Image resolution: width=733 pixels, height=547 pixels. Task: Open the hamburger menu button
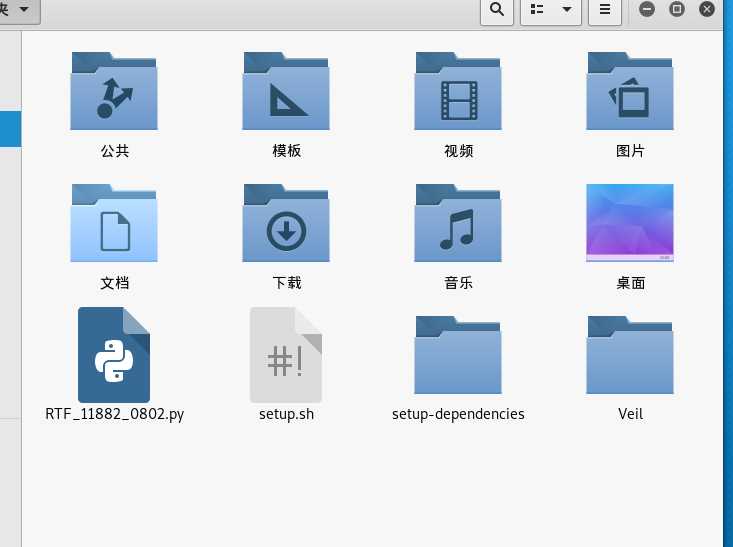[605, 10]
